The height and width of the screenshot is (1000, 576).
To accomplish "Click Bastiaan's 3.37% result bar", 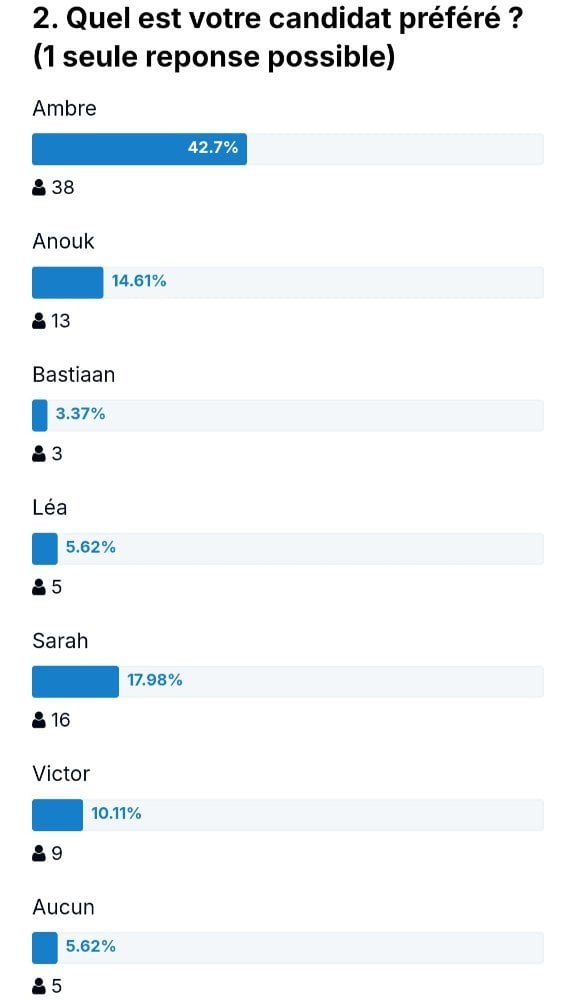I will click(x=288, y=416).
